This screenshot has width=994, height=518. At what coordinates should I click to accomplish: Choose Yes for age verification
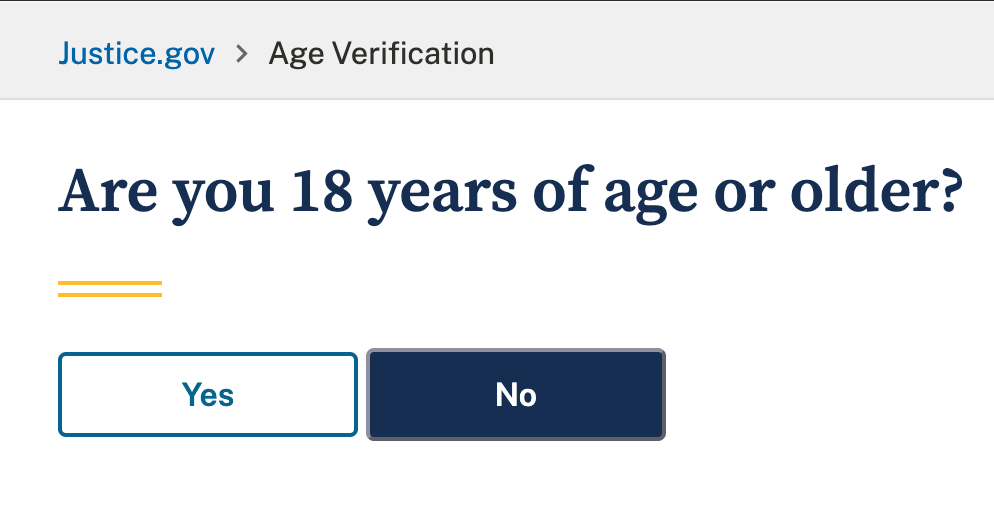click(208, 395)
